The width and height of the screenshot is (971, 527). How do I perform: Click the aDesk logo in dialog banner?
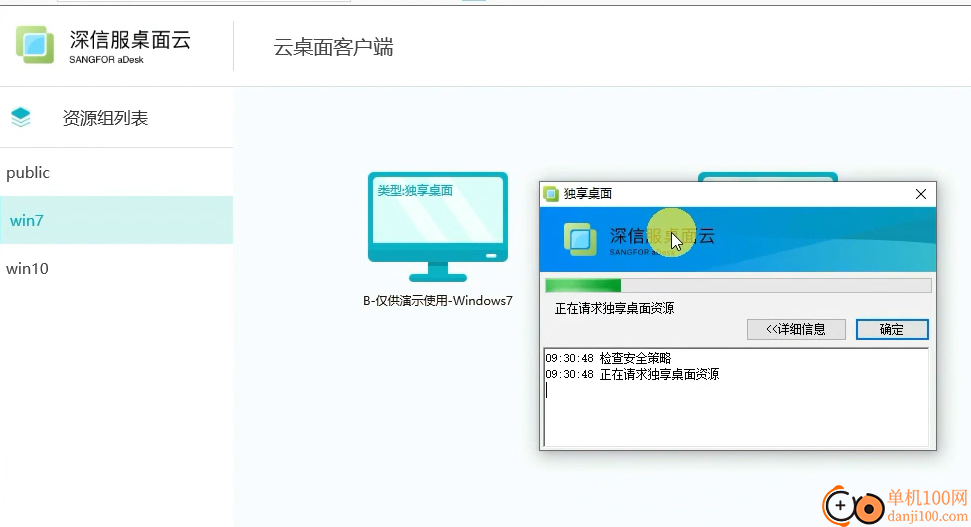pos(580,239)
